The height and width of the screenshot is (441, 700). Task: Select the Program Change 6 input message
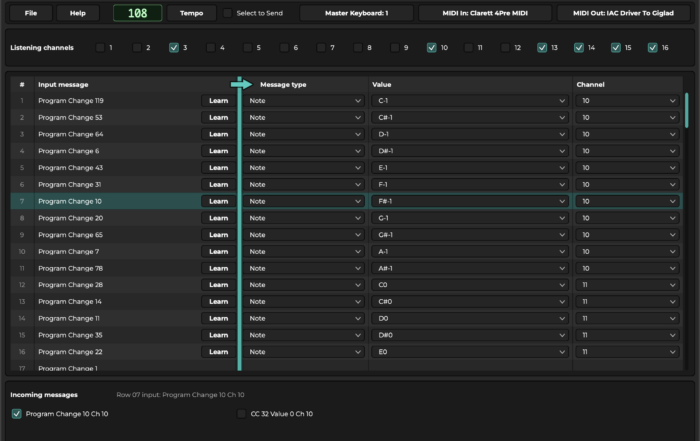[69, 151]
